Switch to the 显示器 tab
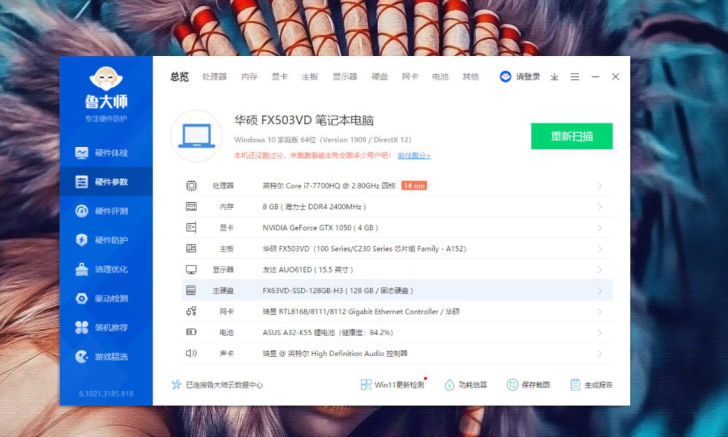The image size is (728, 437). [345, 77]
